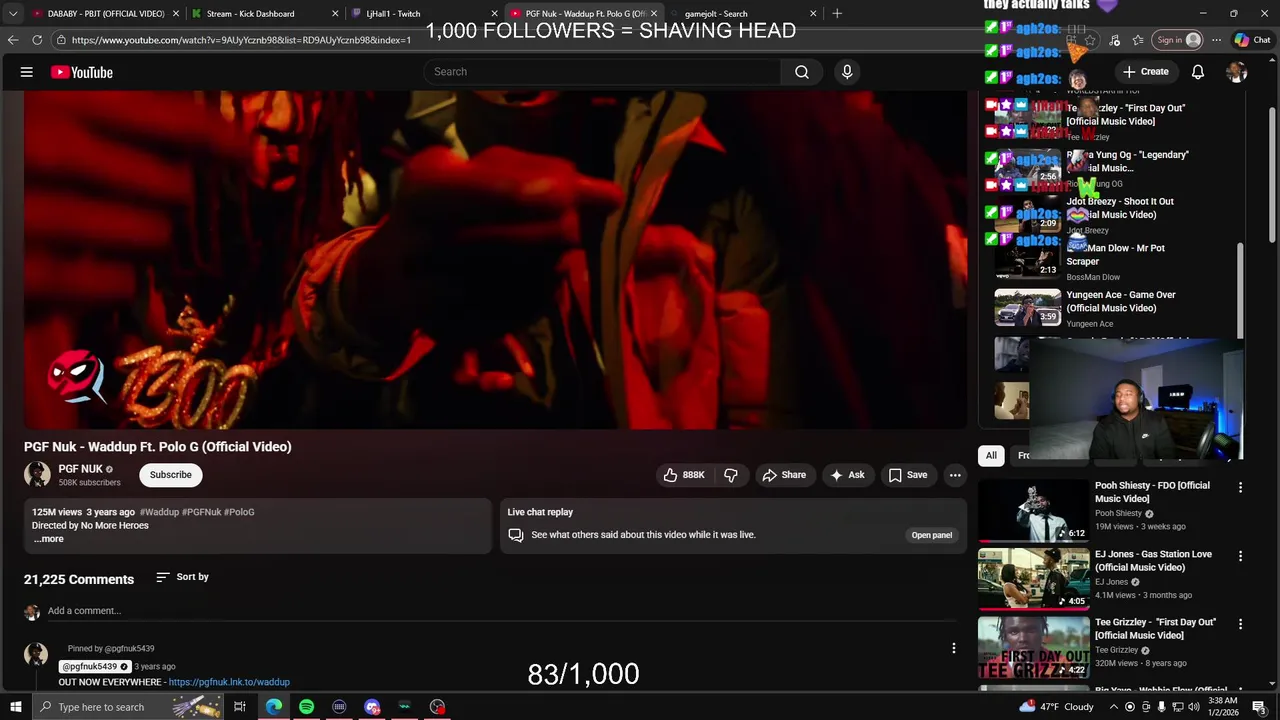This screenshot has height=720, width=1280.
Task: Open the pinned comment action menu
Action: click(x=954, y=648)
